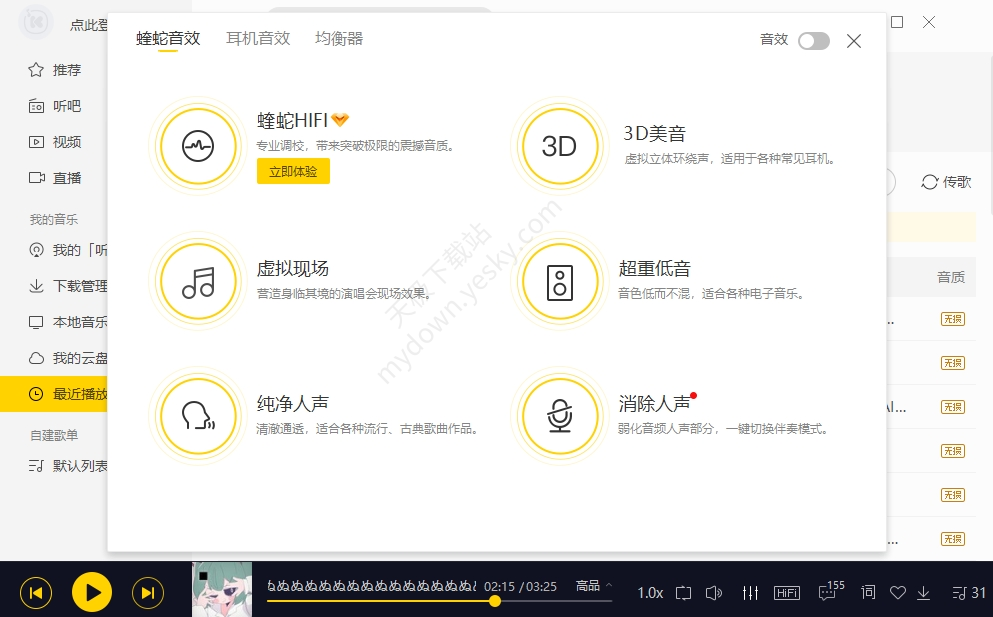
Task: Click the 蝰蛇HIFI title text
Action: point(292,120)
